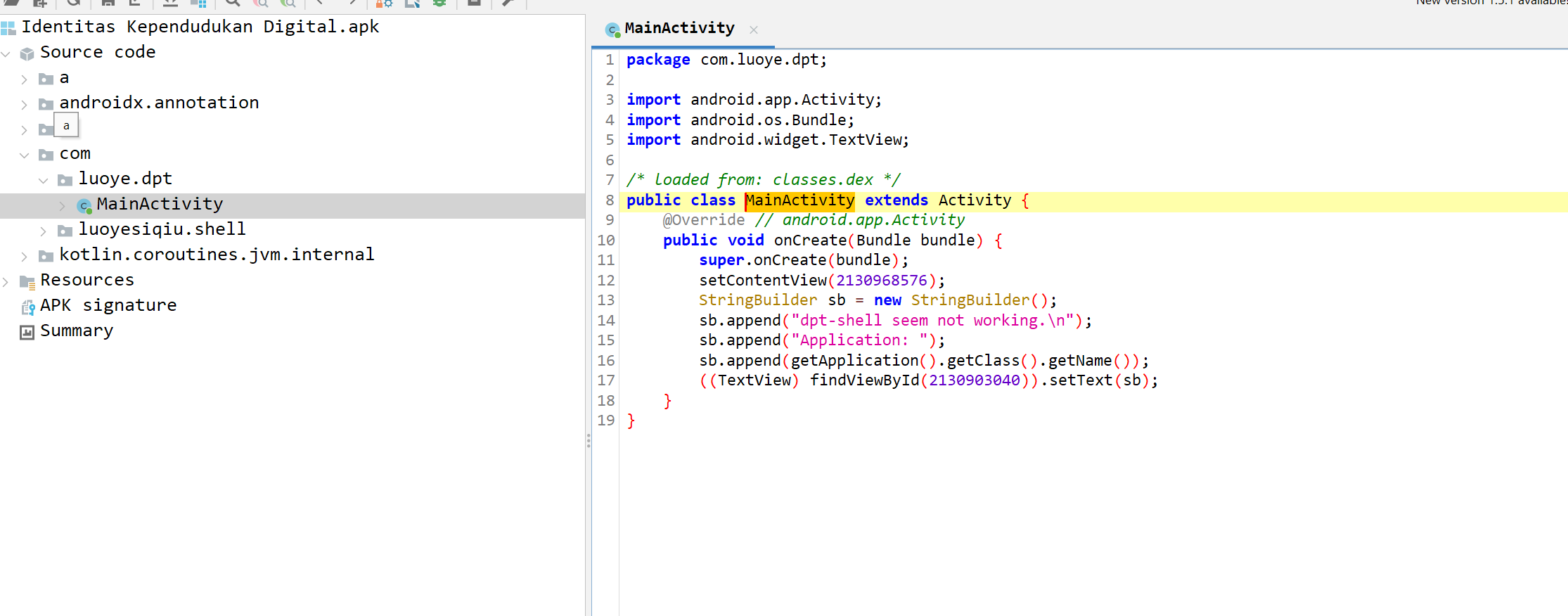Expand the MainActivity class members
The image size is (1568, 616).
(63, 205)
